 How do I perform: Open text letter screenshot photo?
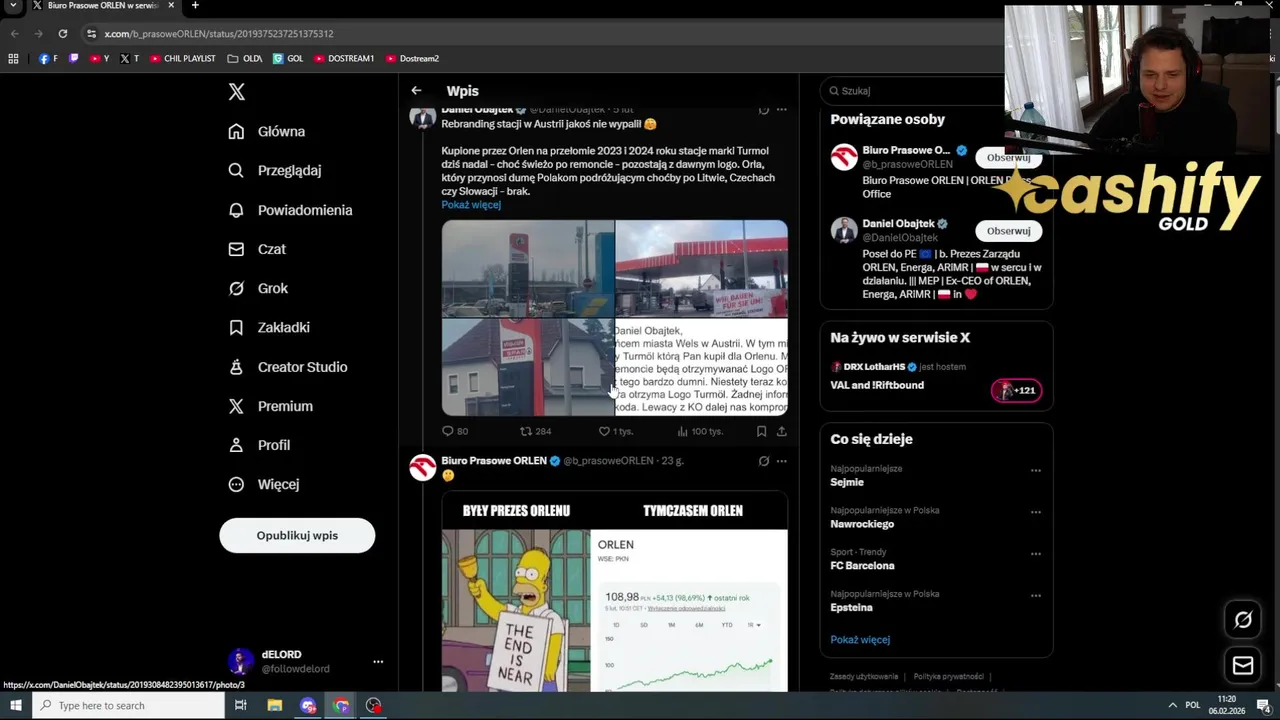tap(701, 367)
